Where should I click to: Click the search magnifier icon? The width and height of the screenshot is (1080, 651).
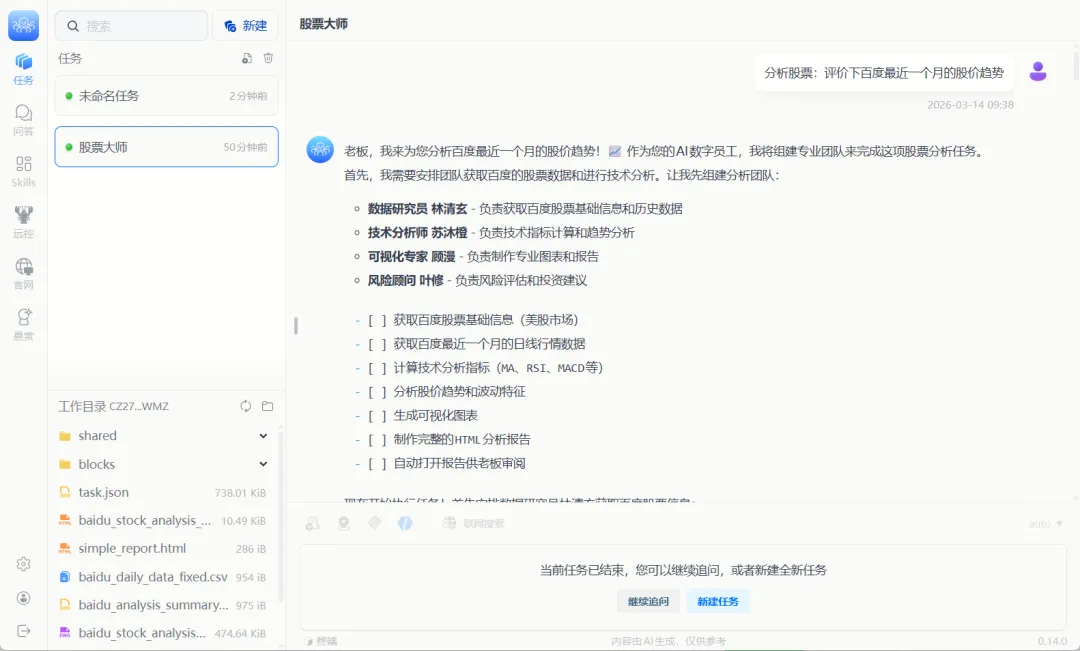72,26
